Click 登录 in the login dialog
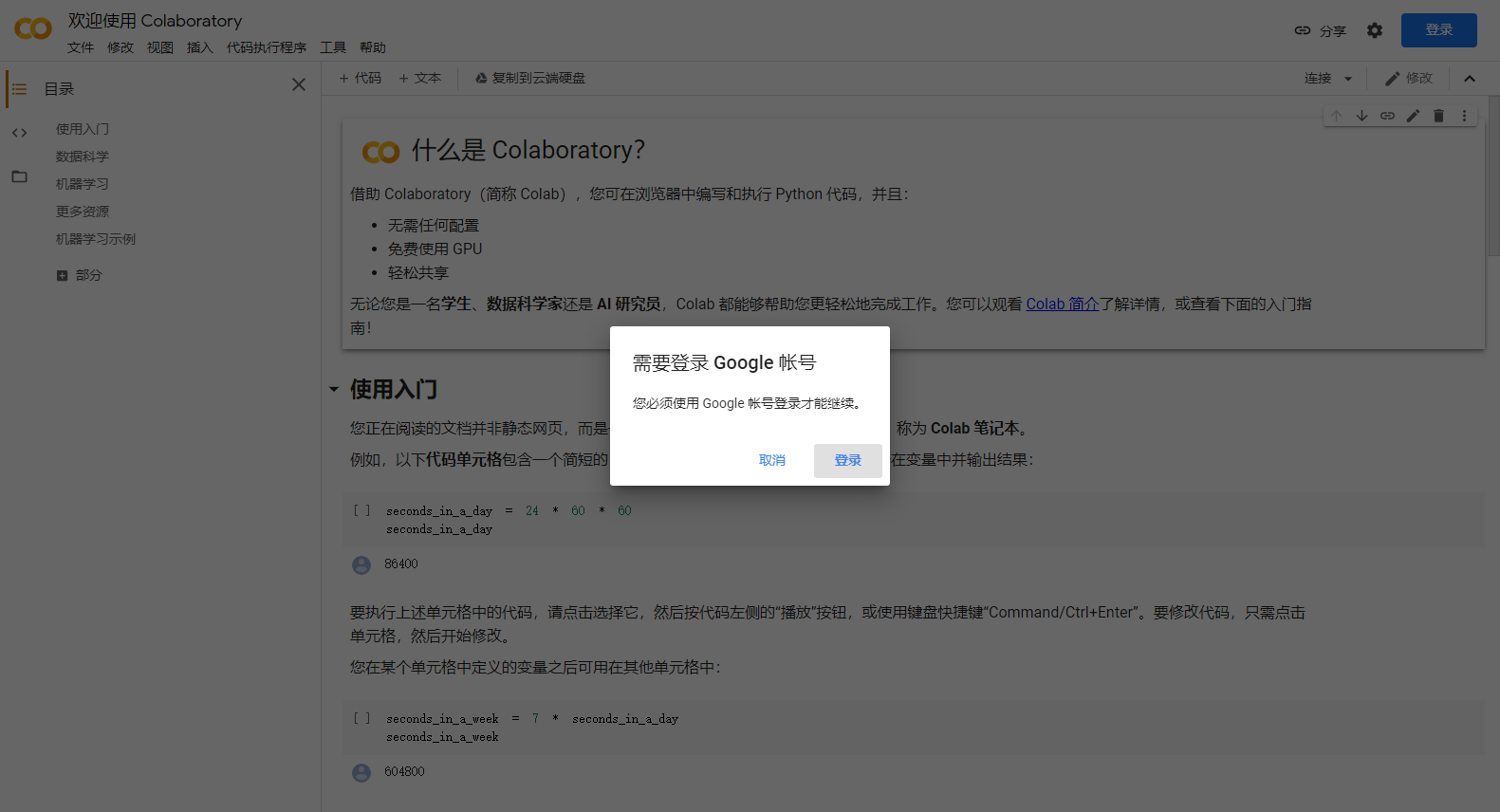This screenshot has width=1500, height=812. [848, 460]
